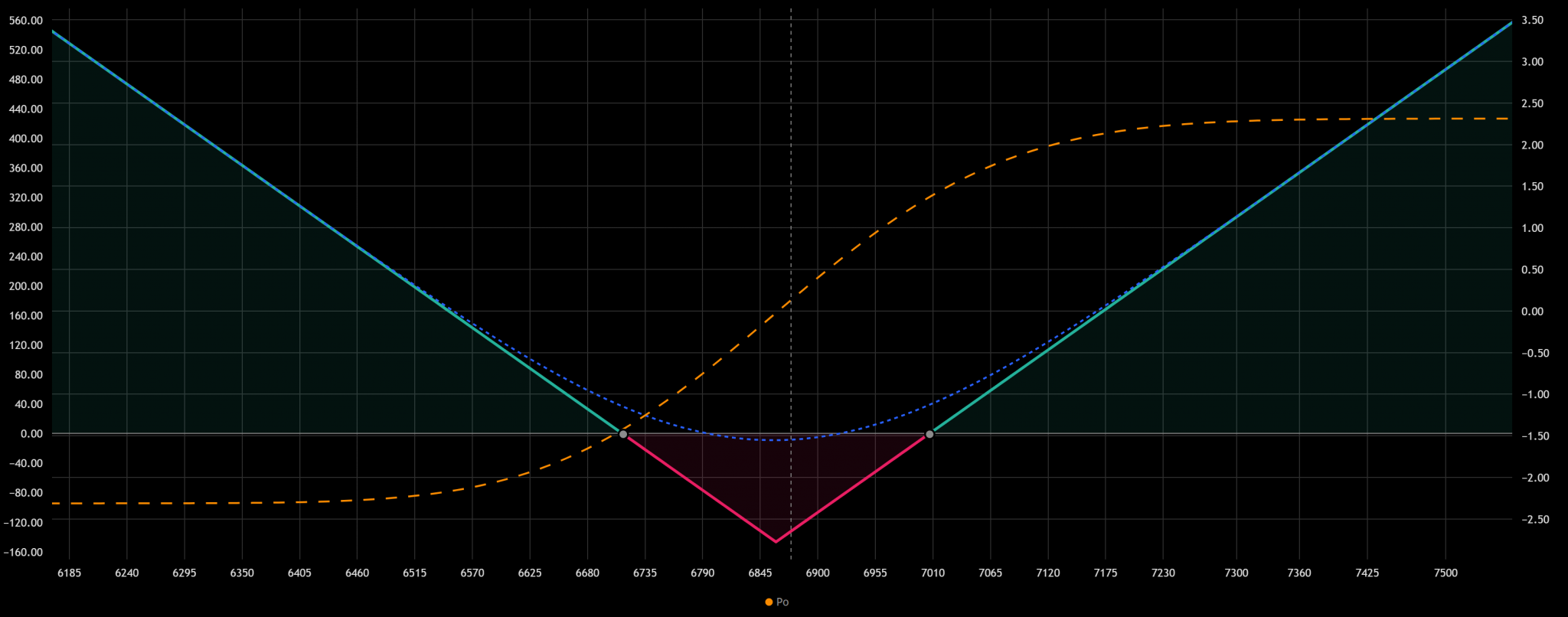1568x617 pixels.
Task: Select the -160.00 left axis label
Action: coord(24,552)
